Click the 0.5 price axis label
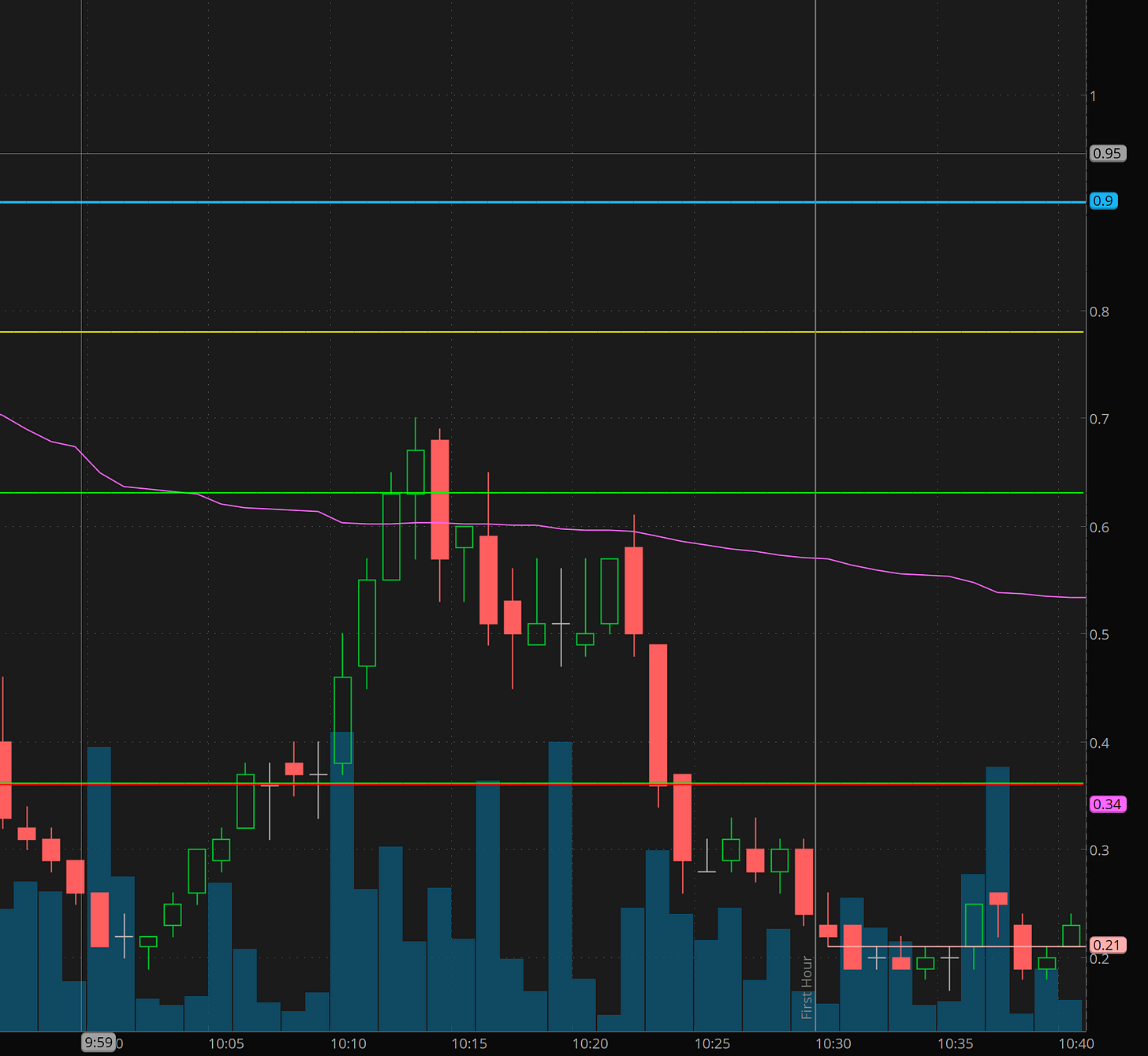The height and width of the screenshot is (1056, 1148). coord(1099,635)
